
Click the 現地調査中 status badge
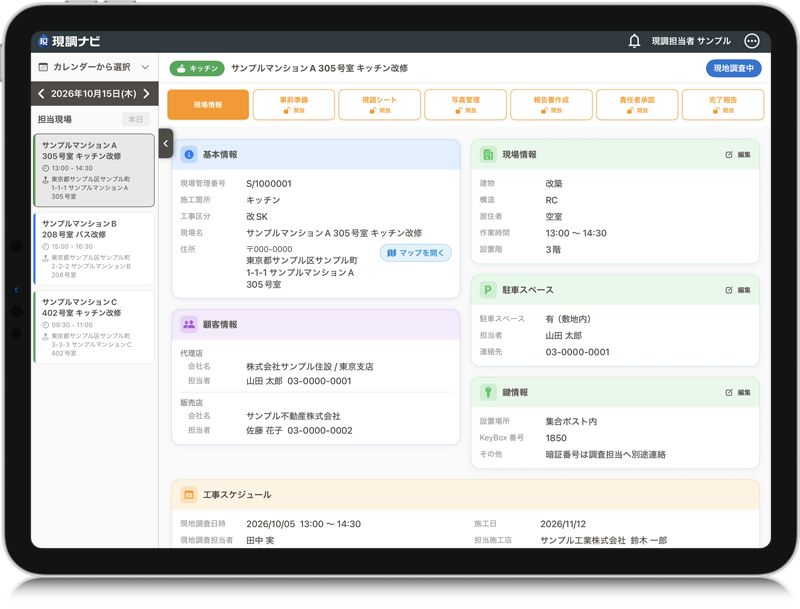tap(734, 68)
